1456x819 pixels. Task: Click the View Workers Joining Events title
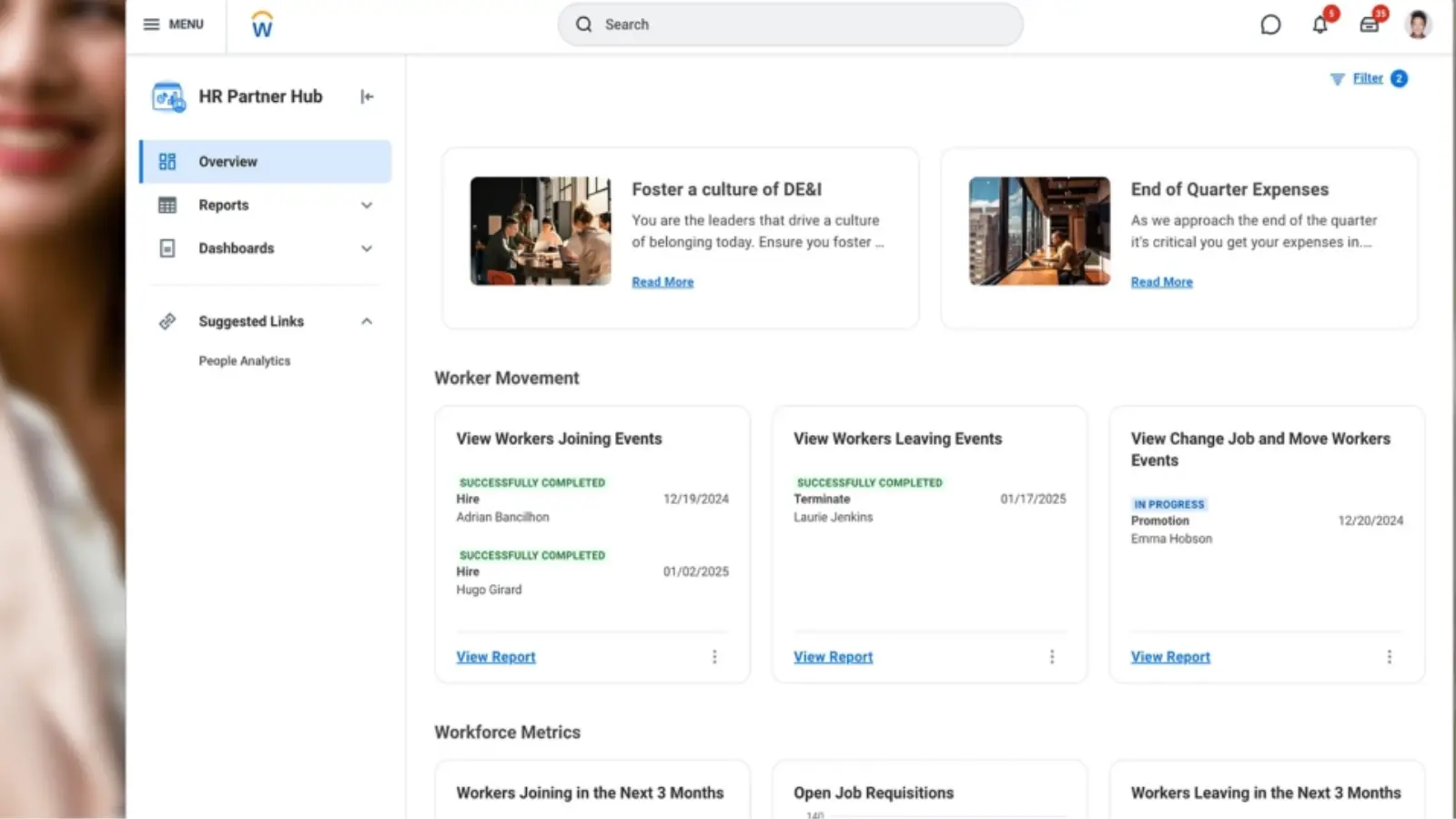pos(559,439)
